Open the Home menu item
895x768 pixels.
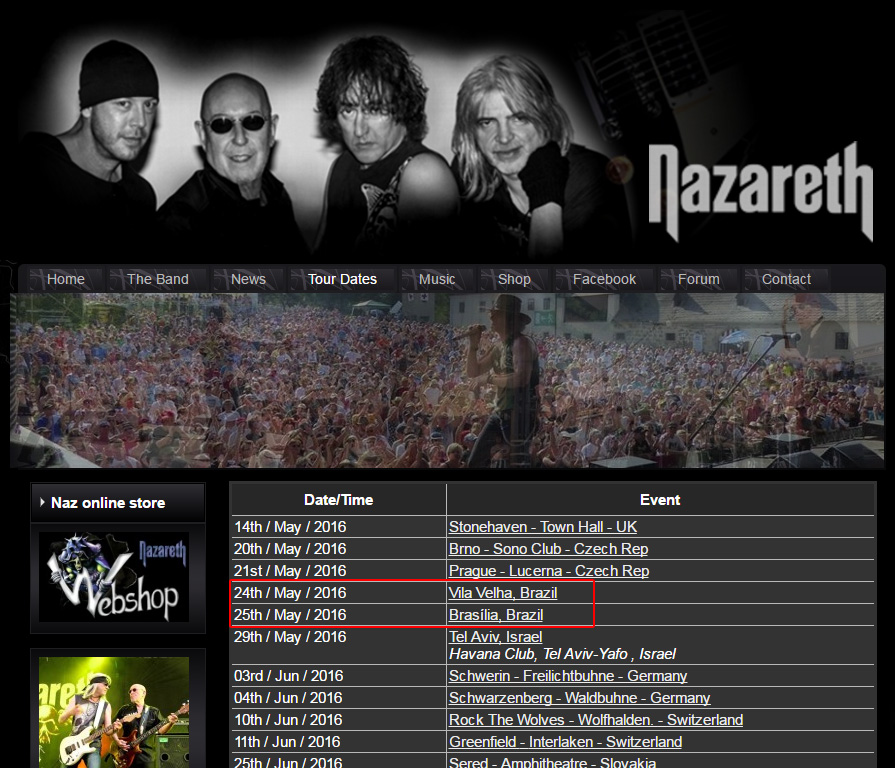(x=66, y=279)
